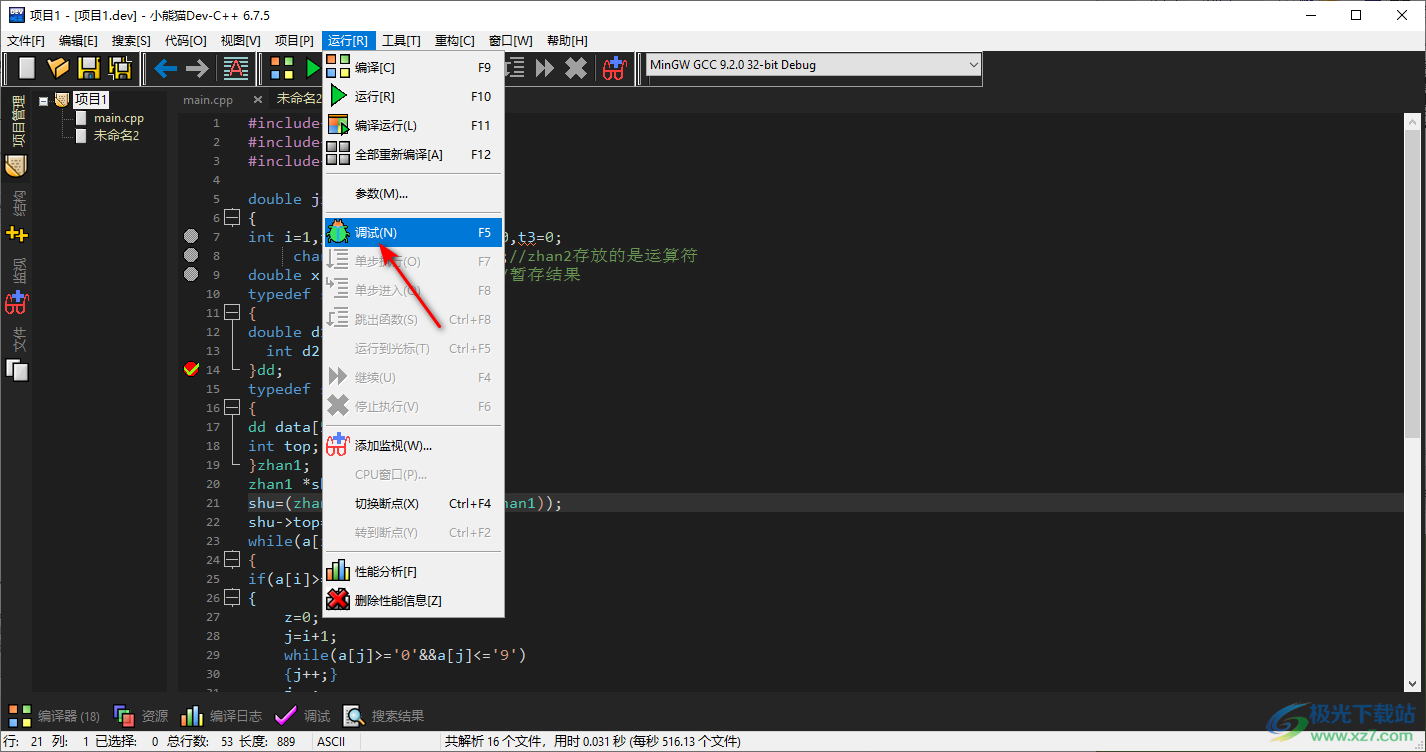
Task: Click the red A reformat code icon
Action: (236, 68)
